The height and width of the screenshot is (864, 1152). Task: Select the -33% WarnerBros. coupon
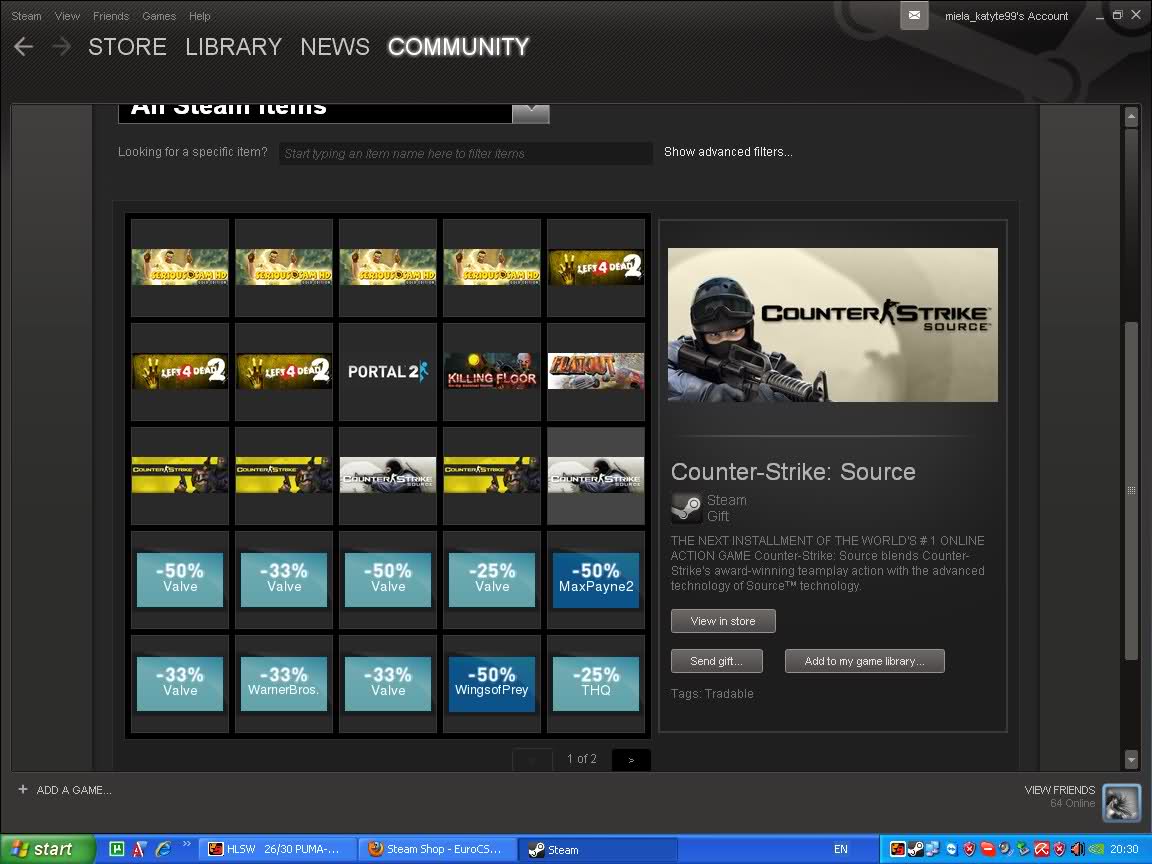point(284,683)
